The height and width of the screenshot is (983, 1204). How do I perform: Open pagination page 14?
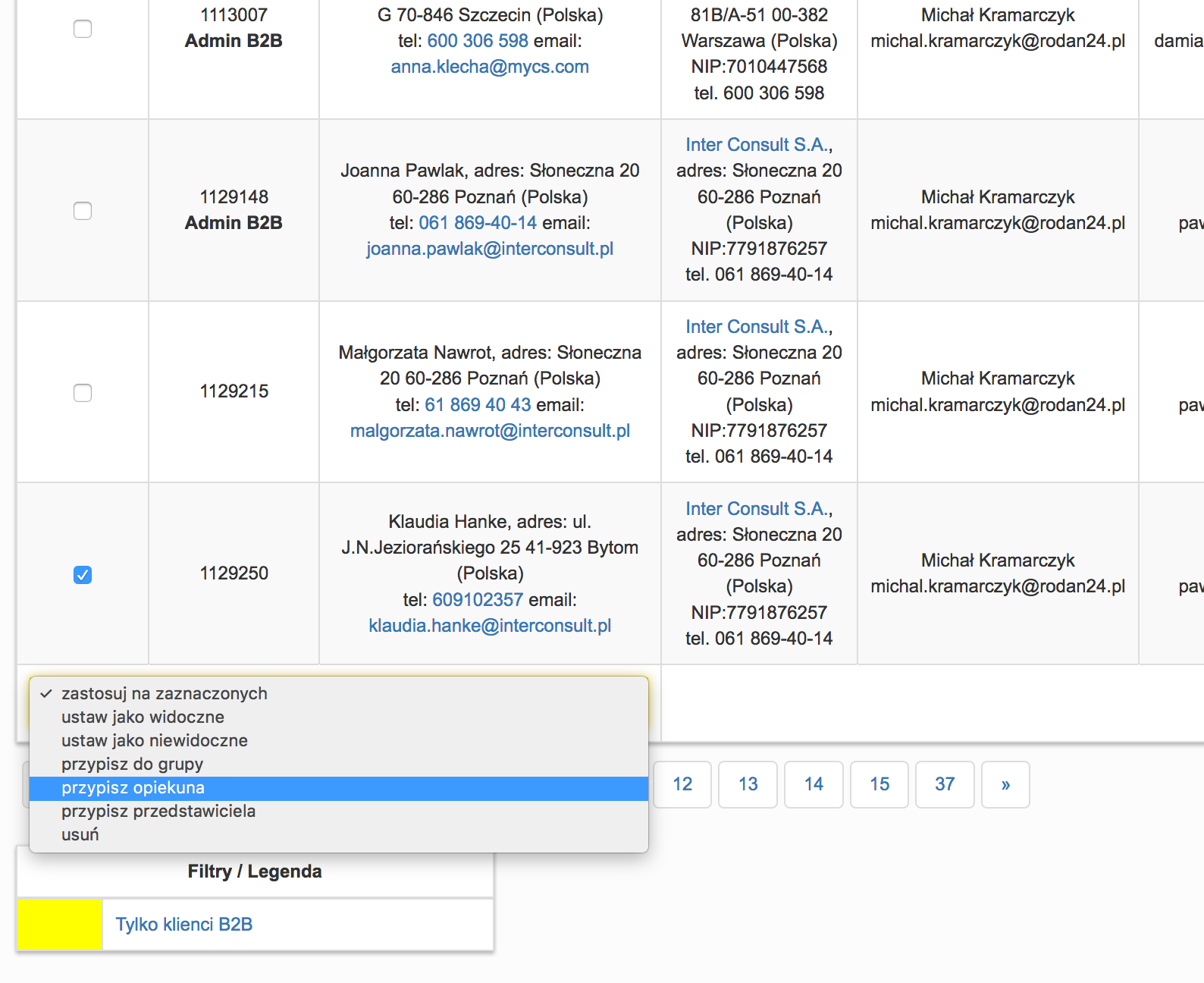point(814,784)
